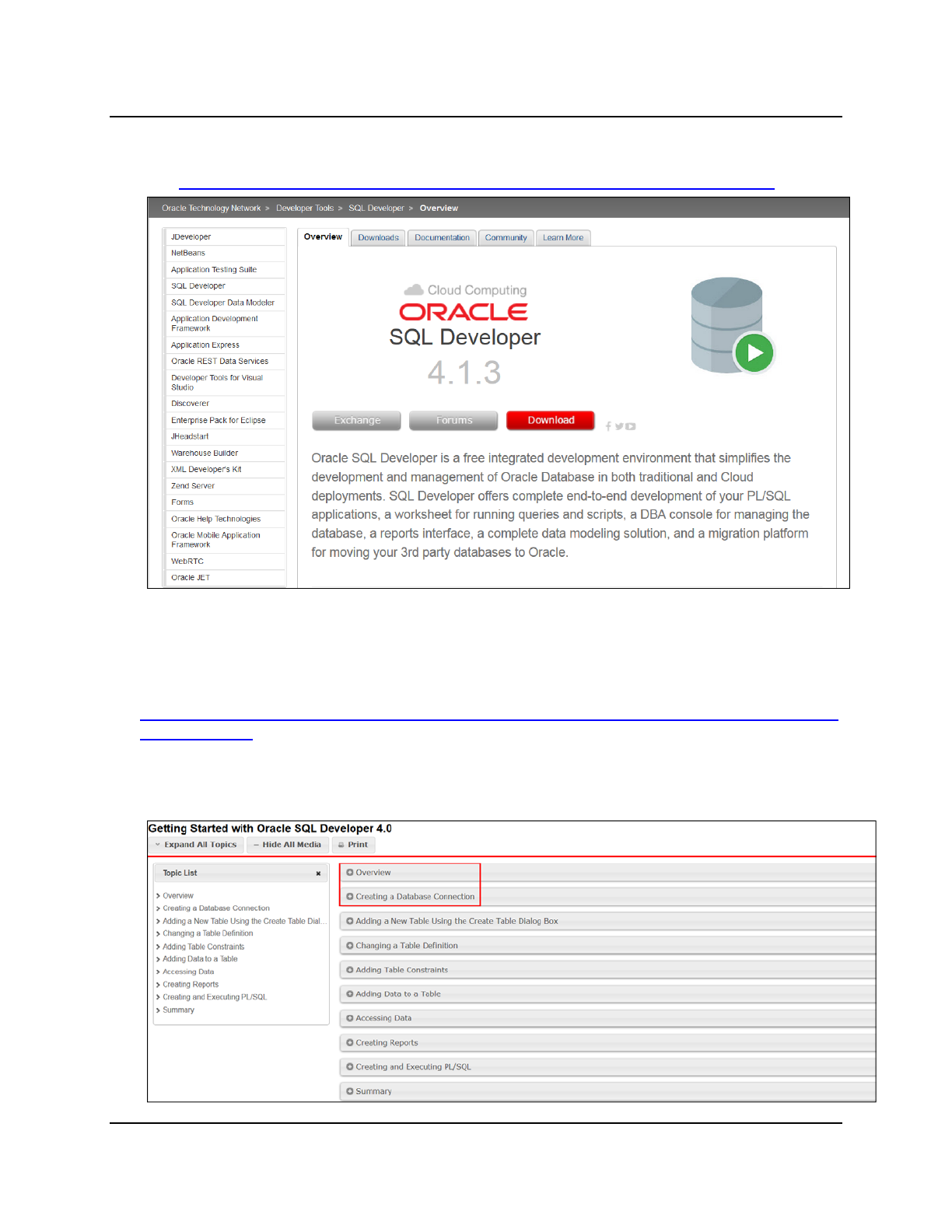Click the green play icon on database image
The height and width of the screenshot is (1232, 952).
click(754, 352)
